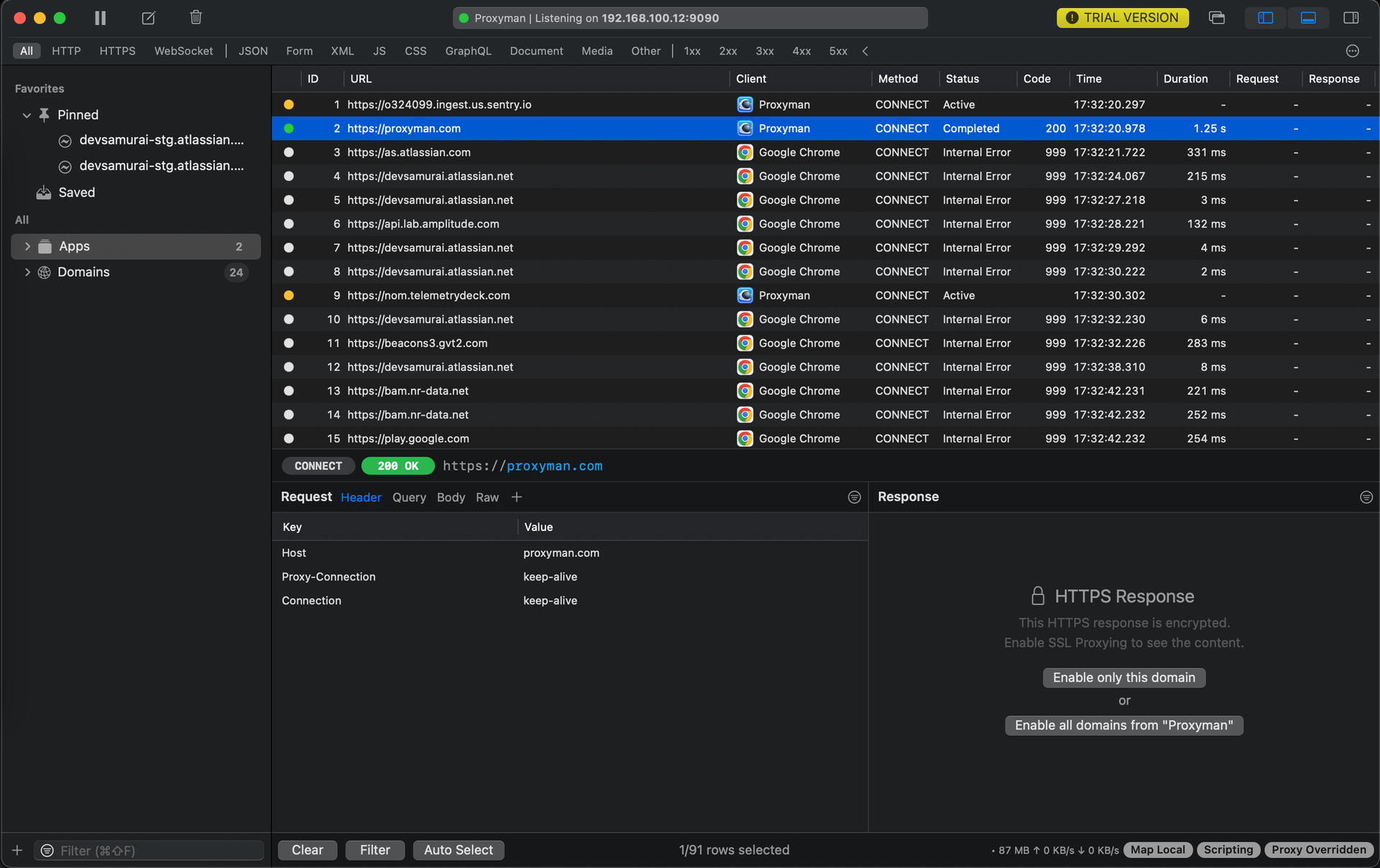Viewport: 1380px width, 868px height.
Task: Click the proxyman.com URL link
Action: coord(555,466)
